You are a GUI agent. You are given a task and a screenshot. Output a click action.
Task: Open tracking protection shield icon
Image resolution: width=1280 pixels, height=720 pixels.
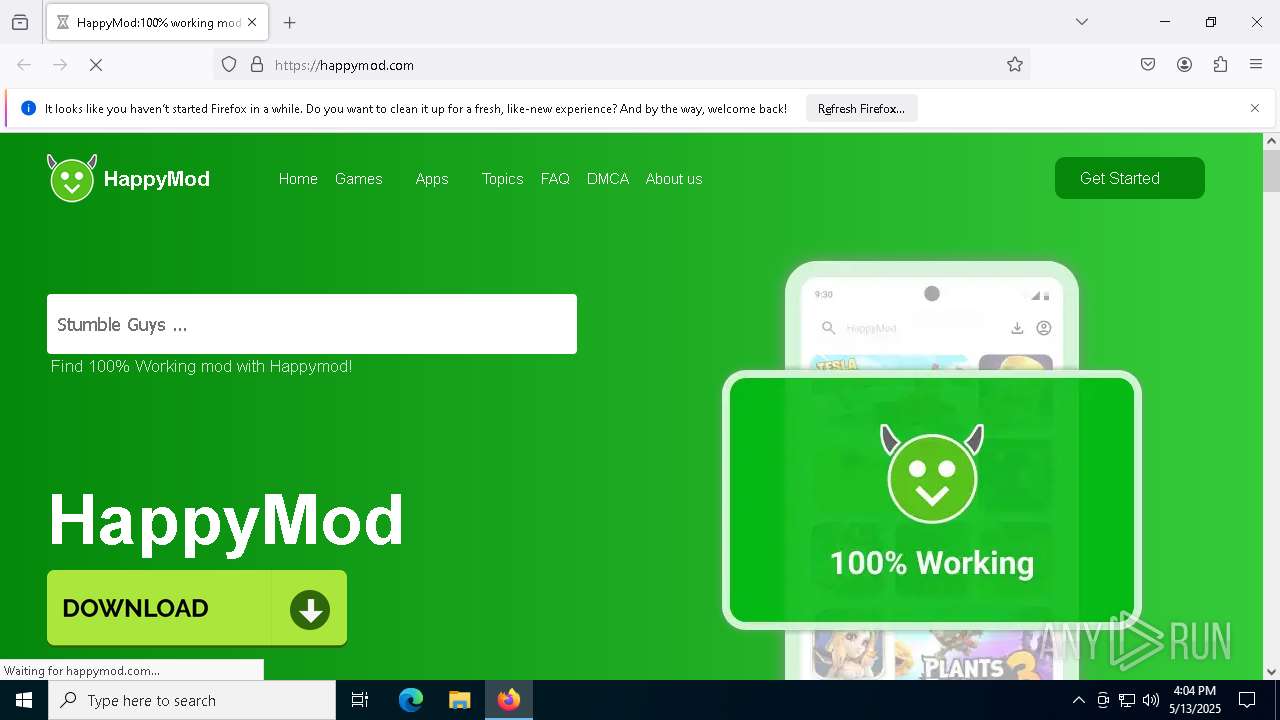[229, 65]
